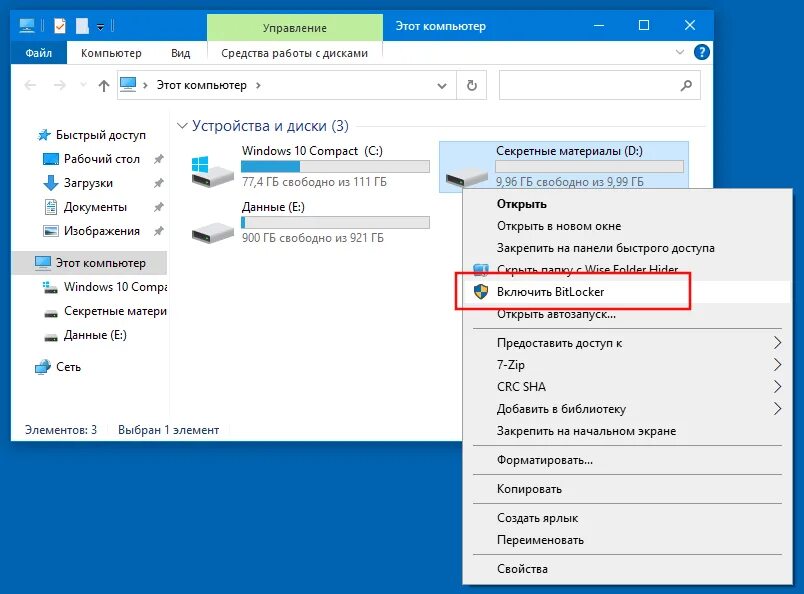Open recent locations dropdown arrow
The height and width of the screenshot is (594, 804).
point(83,85)
